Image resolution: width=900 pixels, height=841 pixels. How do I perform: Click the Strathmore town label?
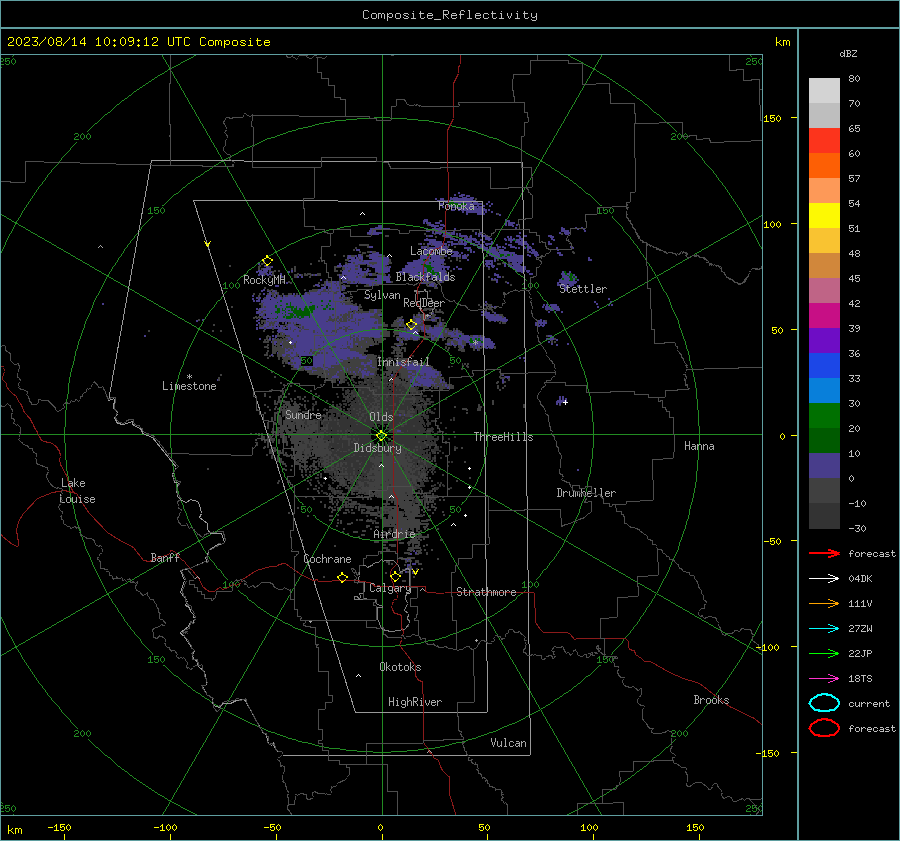[x=486, y=592]
